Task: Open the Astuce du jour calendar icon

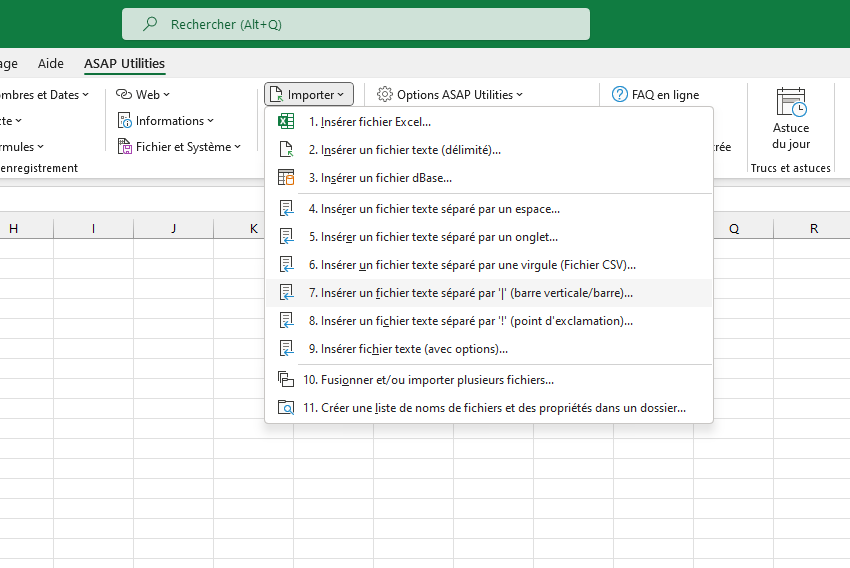Action: coord(791,102)
